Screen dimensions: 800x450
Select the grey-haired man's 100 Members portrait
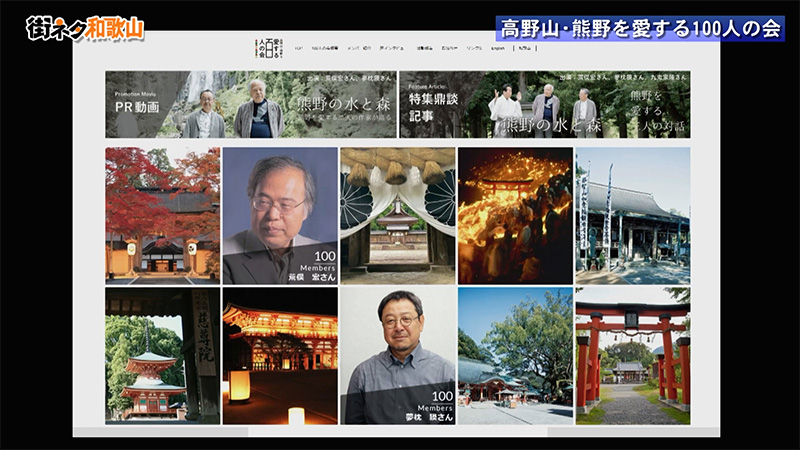click(x=280, y=215)
